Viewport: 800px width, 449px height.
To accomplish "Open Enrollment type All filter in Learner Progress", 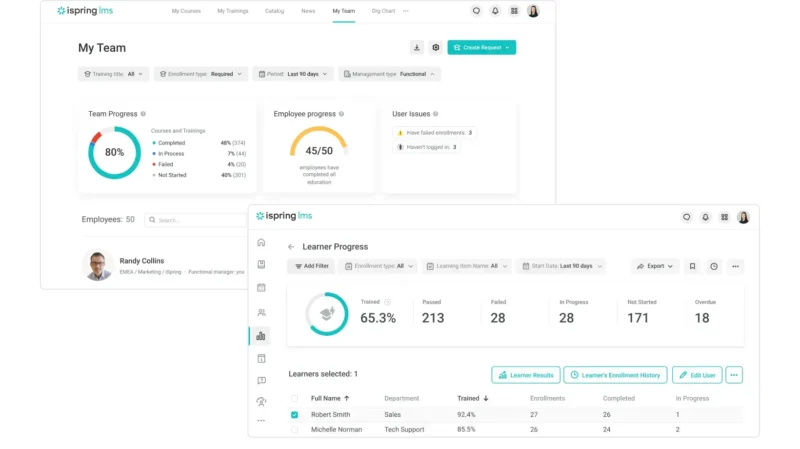I will click(x=379, y=266).
